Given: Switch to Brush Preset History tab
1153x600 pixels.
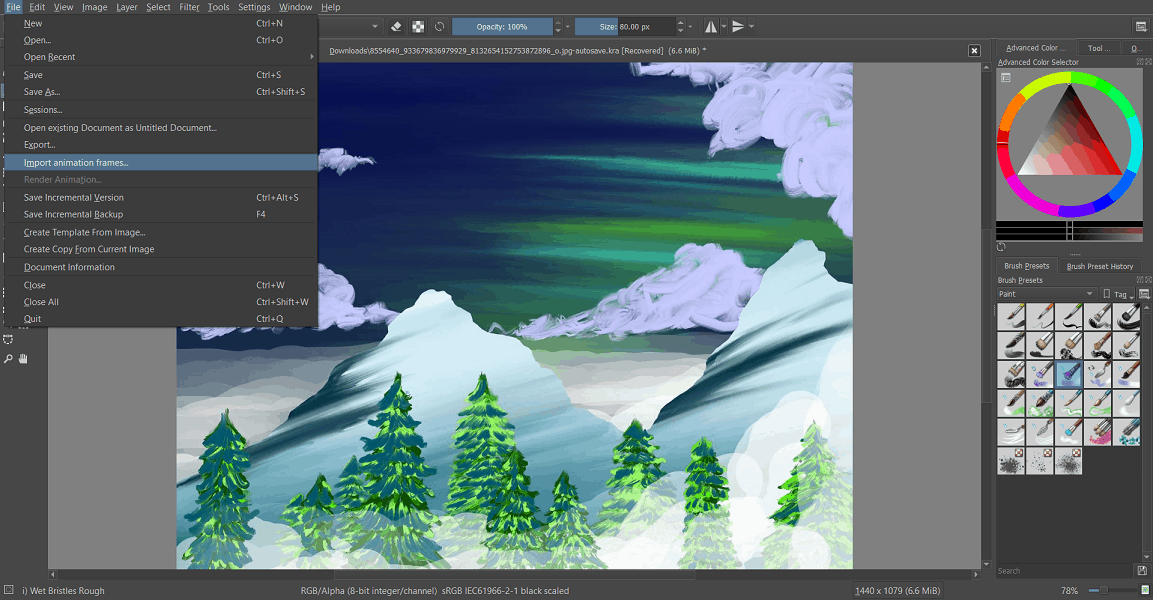Looking at the screenshot, I should [1099, 266].
